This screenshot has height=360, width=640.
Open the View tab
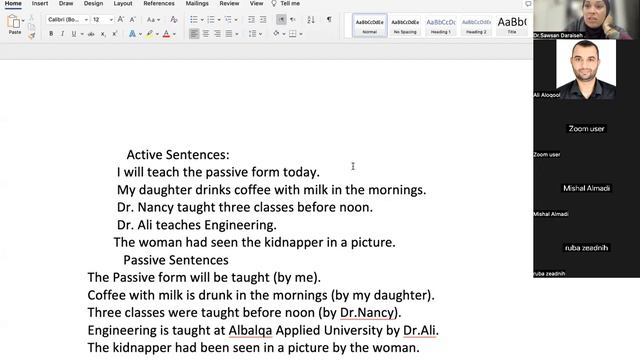pyautogui.click(x=256, y=3)
